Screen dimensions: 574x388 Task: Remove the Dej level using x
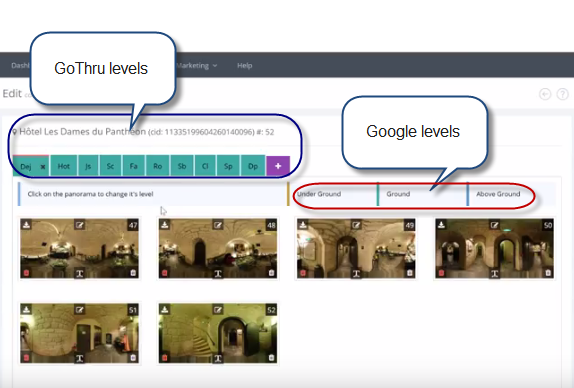pos(43,167)
